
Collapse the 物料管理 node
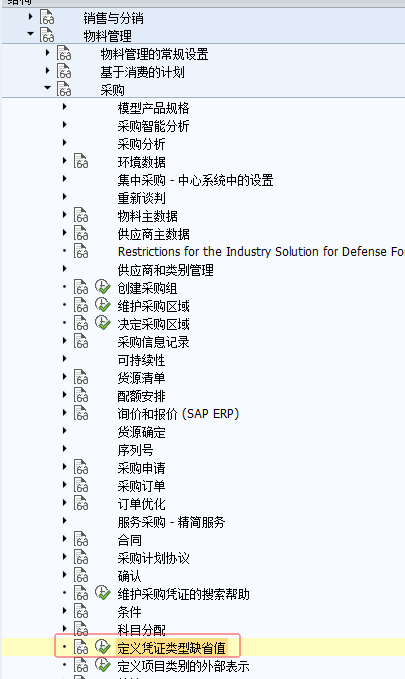[30, 33]
